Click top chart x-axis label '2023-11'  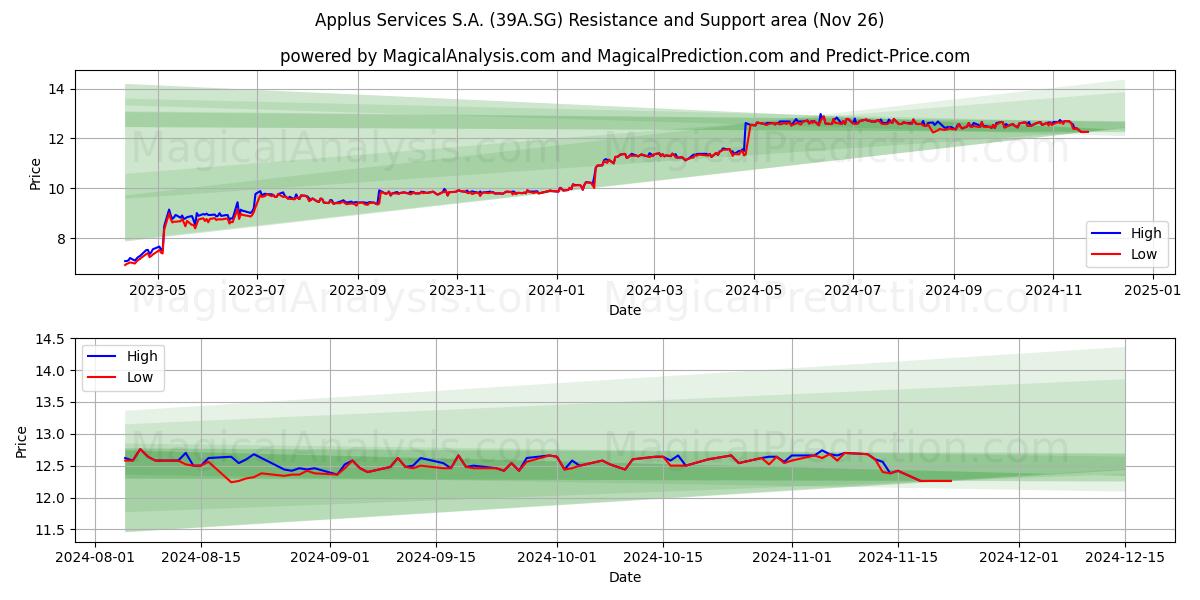pos(457,291)
